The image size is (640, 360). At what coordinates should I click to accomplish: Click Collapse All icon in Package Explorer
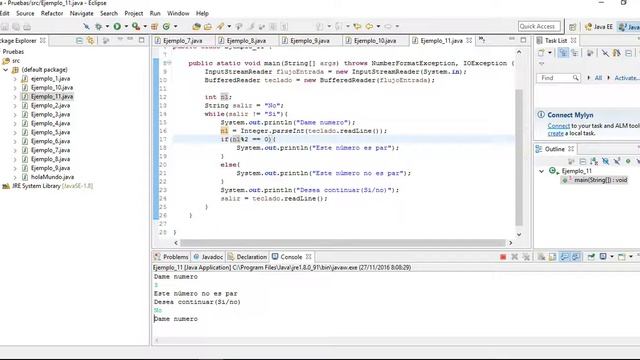[79, 40]
